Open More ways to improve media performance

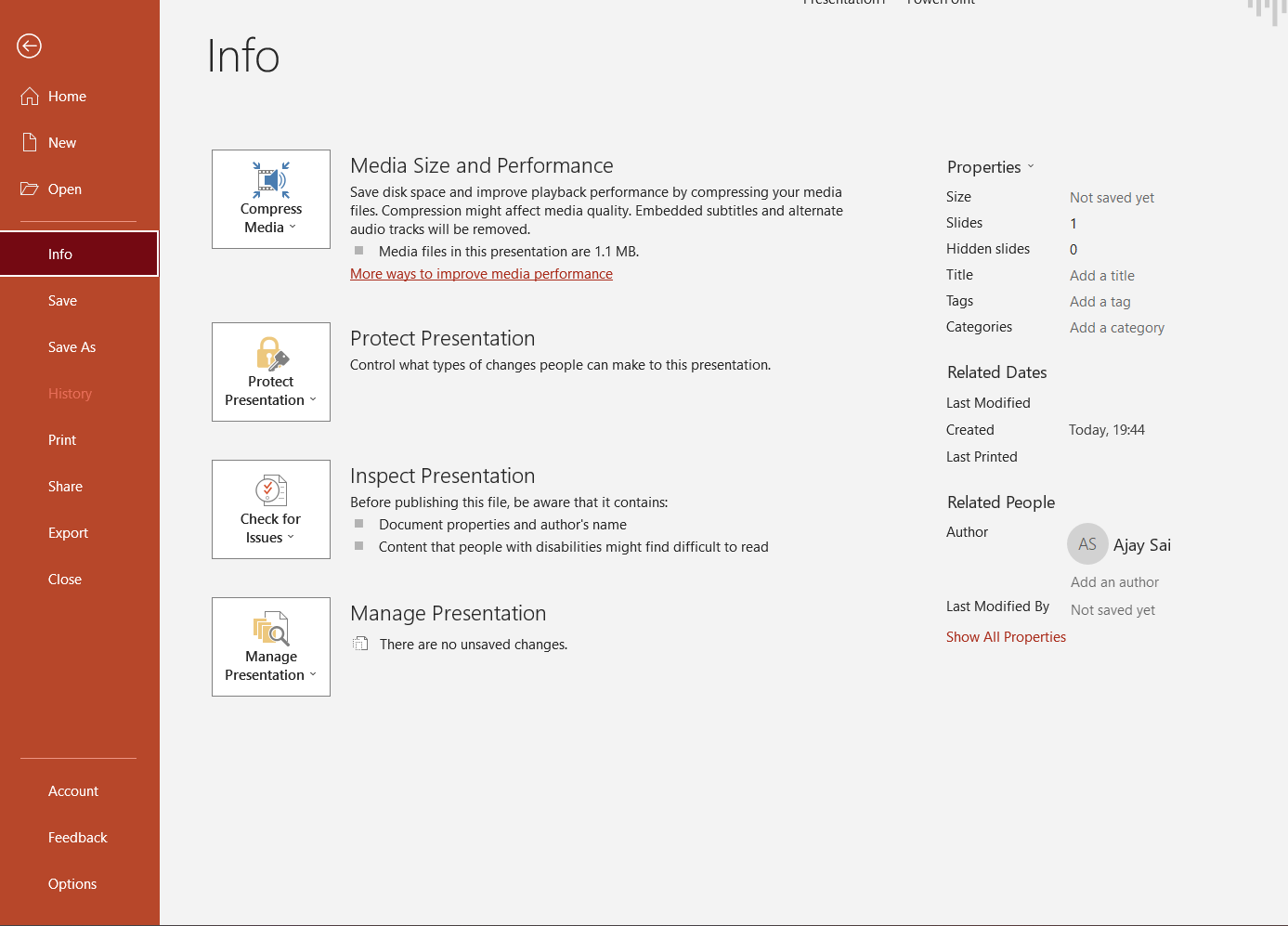(481, 274)
